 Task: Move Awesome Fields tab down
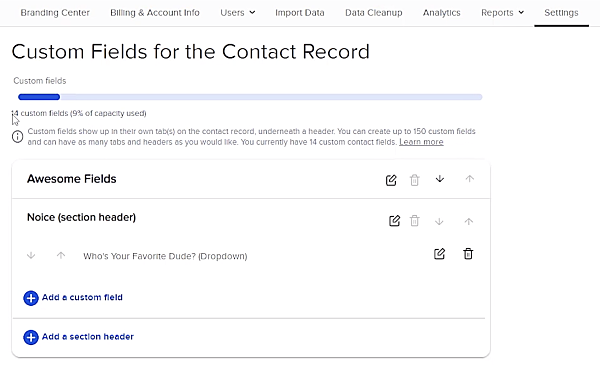[440, 179]
